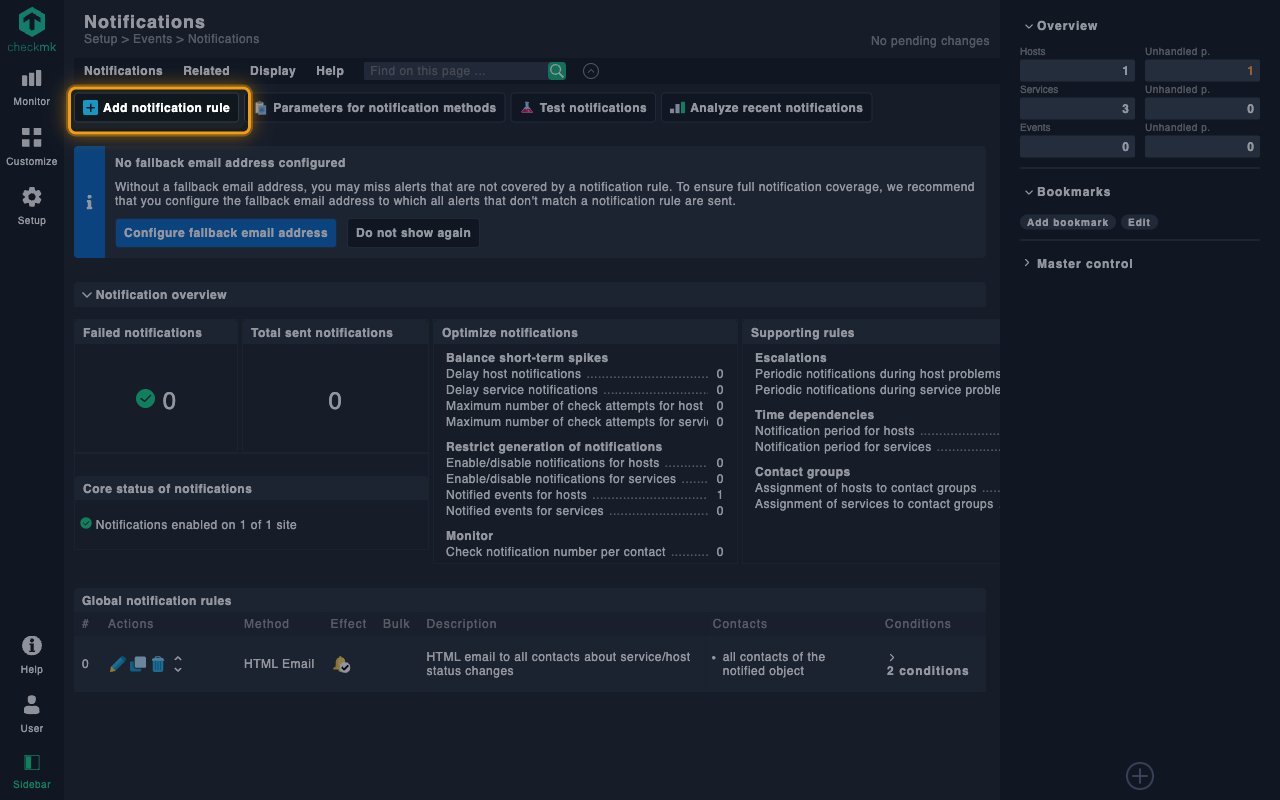Open Test notifications
This screenshot has height=800, width=1280.
click(x=583, y=108)
